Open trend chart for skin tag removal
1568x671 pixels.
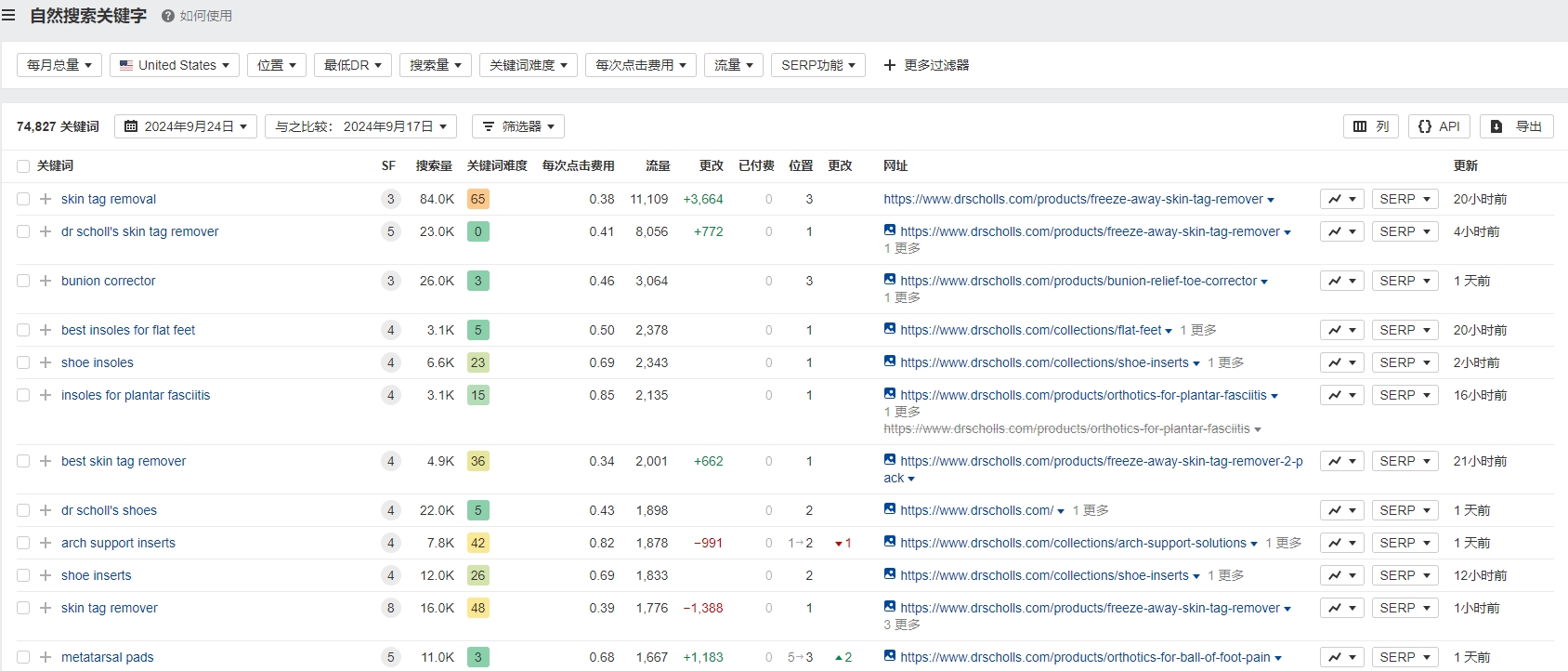pyautogui.click(x=1342, y=199)
